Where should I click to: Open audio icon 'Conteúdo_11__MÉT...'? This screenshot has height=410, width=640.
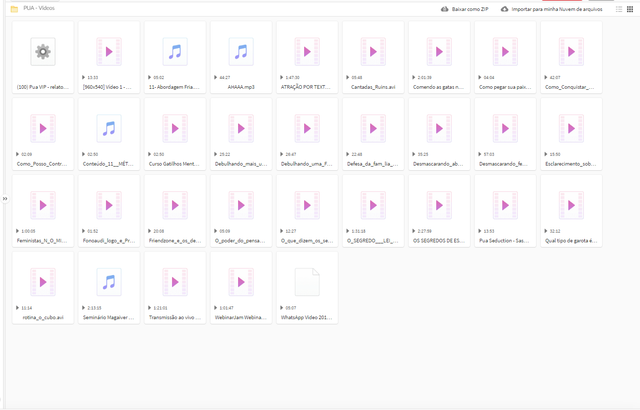click(109, 129)
